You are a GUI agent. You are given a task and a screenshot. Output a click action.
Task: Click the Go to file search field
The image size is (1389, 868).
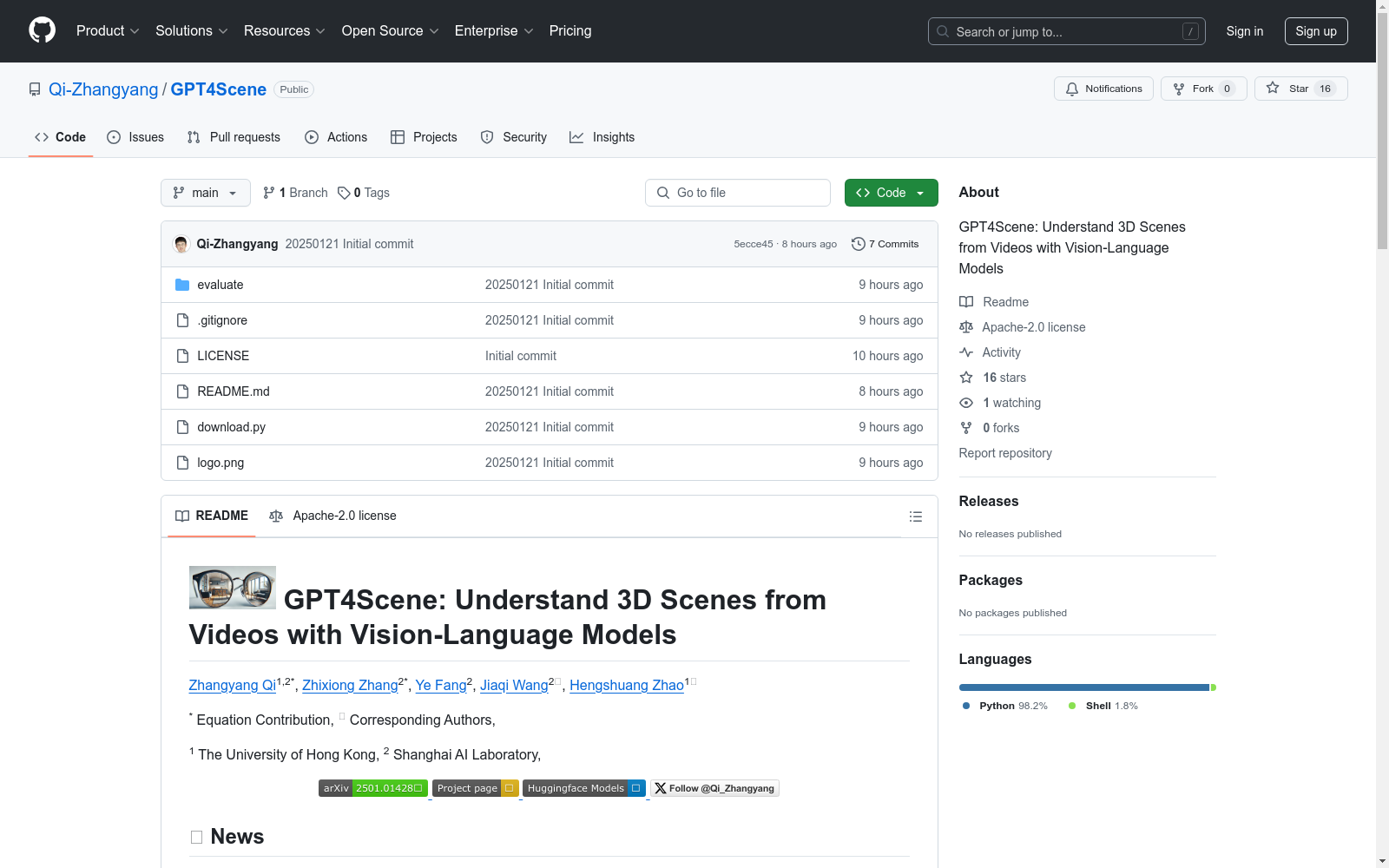click(x=738, y=193)
